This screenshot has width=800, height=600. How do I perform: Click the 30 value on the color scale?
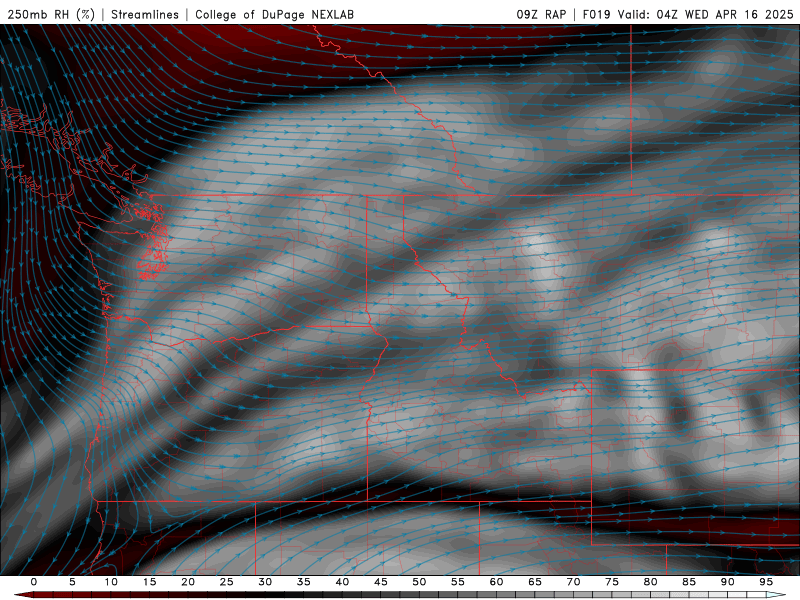coord(265,582)
